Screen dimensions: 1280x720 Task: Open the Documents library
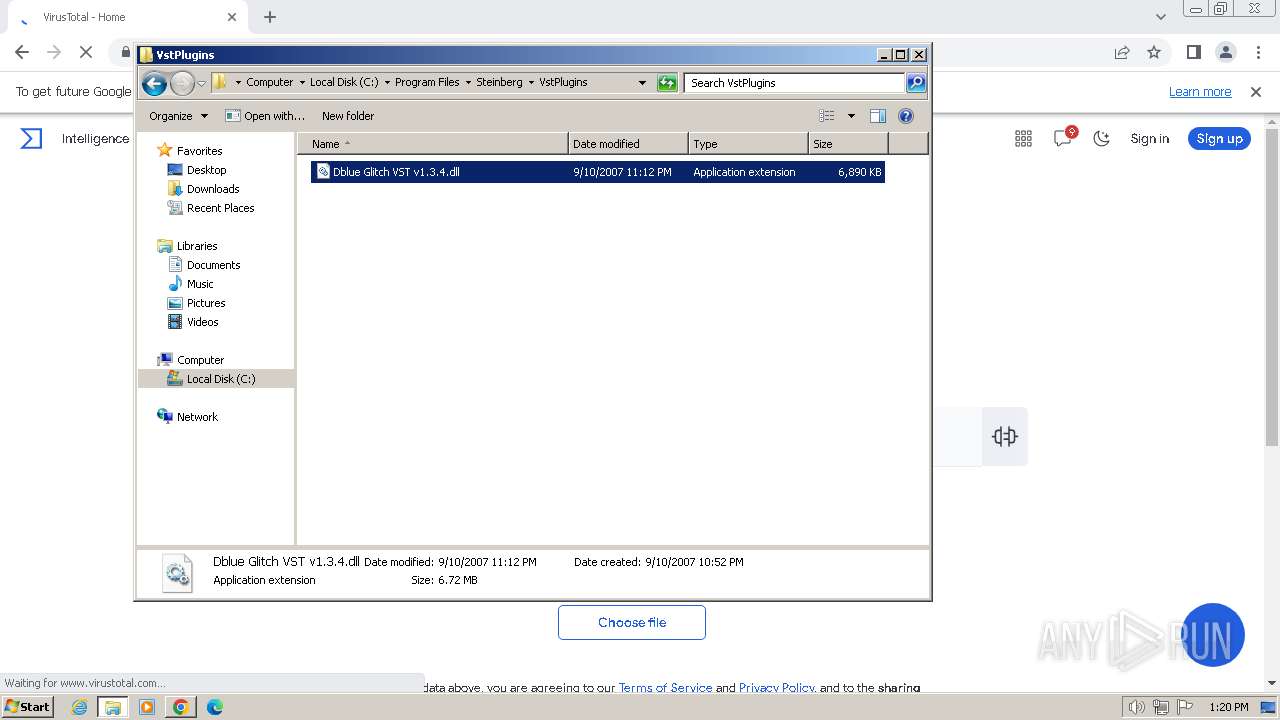tap(213, 265)
